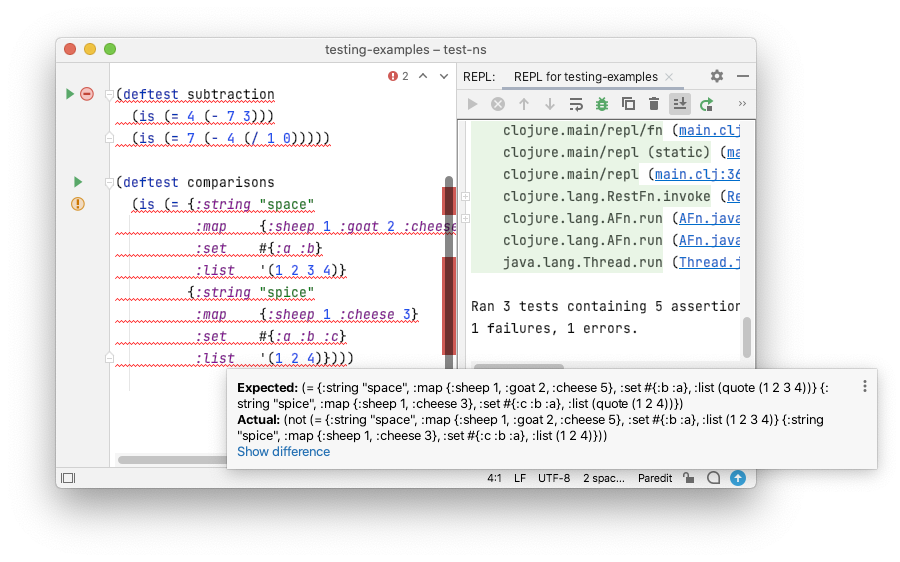This screenshot has width=900, height=562.
Task: Fold the deftest comparisons block
Action: [x=109, y=183]
